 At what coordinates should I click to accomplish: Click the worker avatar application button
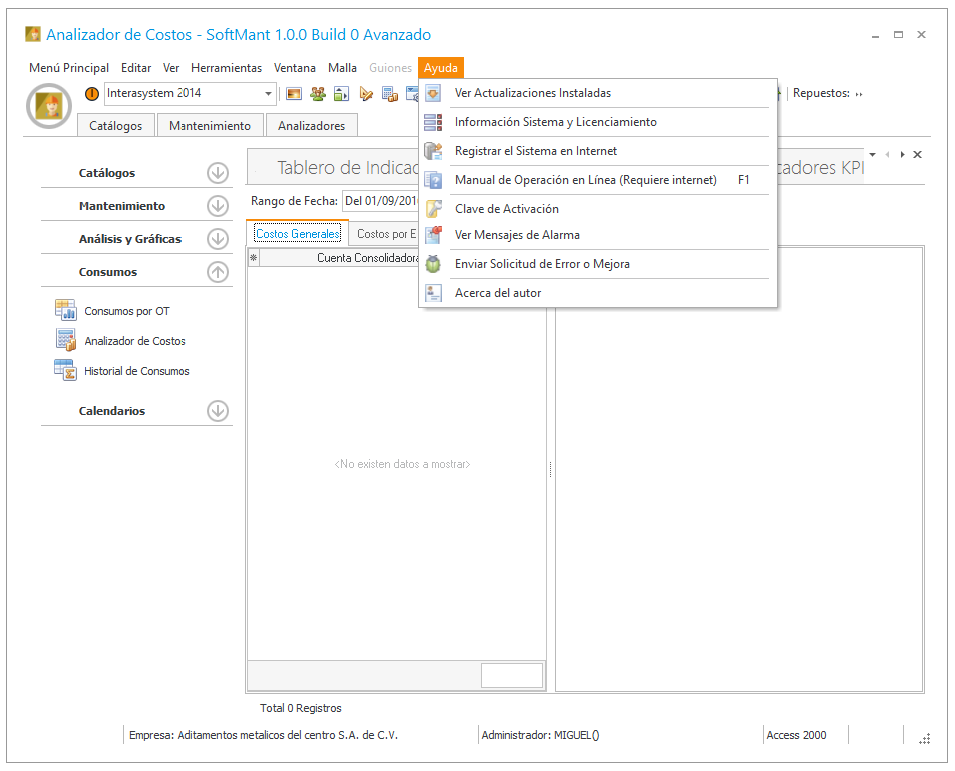[x=49, y=105]
